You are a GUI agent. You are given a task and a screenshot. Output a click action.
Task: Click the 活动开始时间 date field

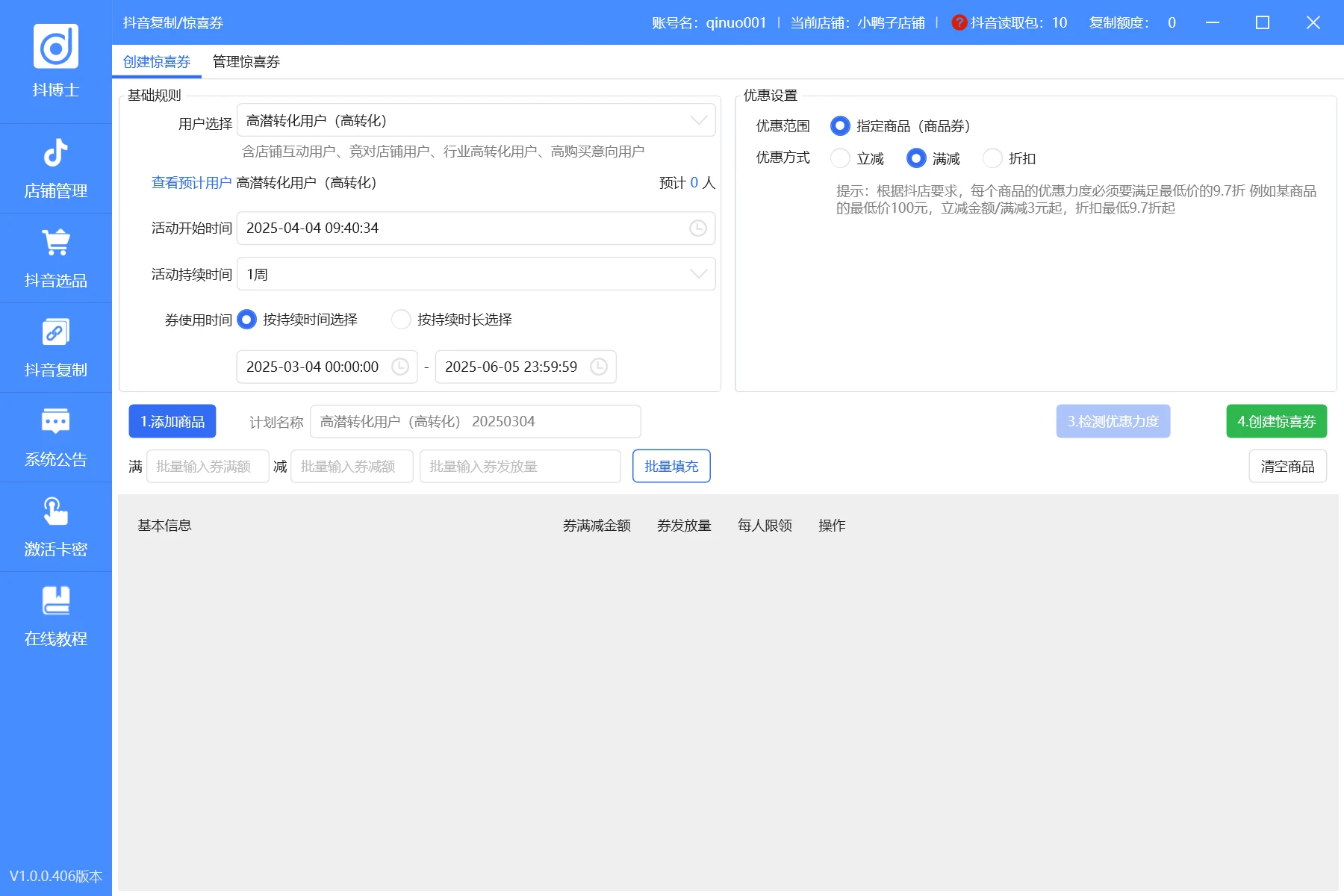coord(476,228)
